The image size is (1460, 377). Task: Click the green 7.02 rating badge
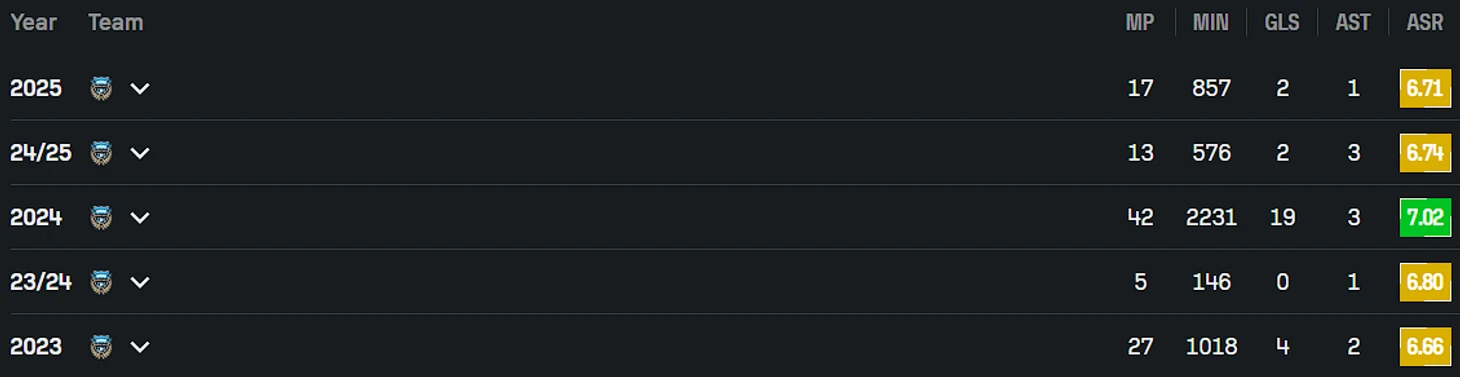coord(1425,217)
